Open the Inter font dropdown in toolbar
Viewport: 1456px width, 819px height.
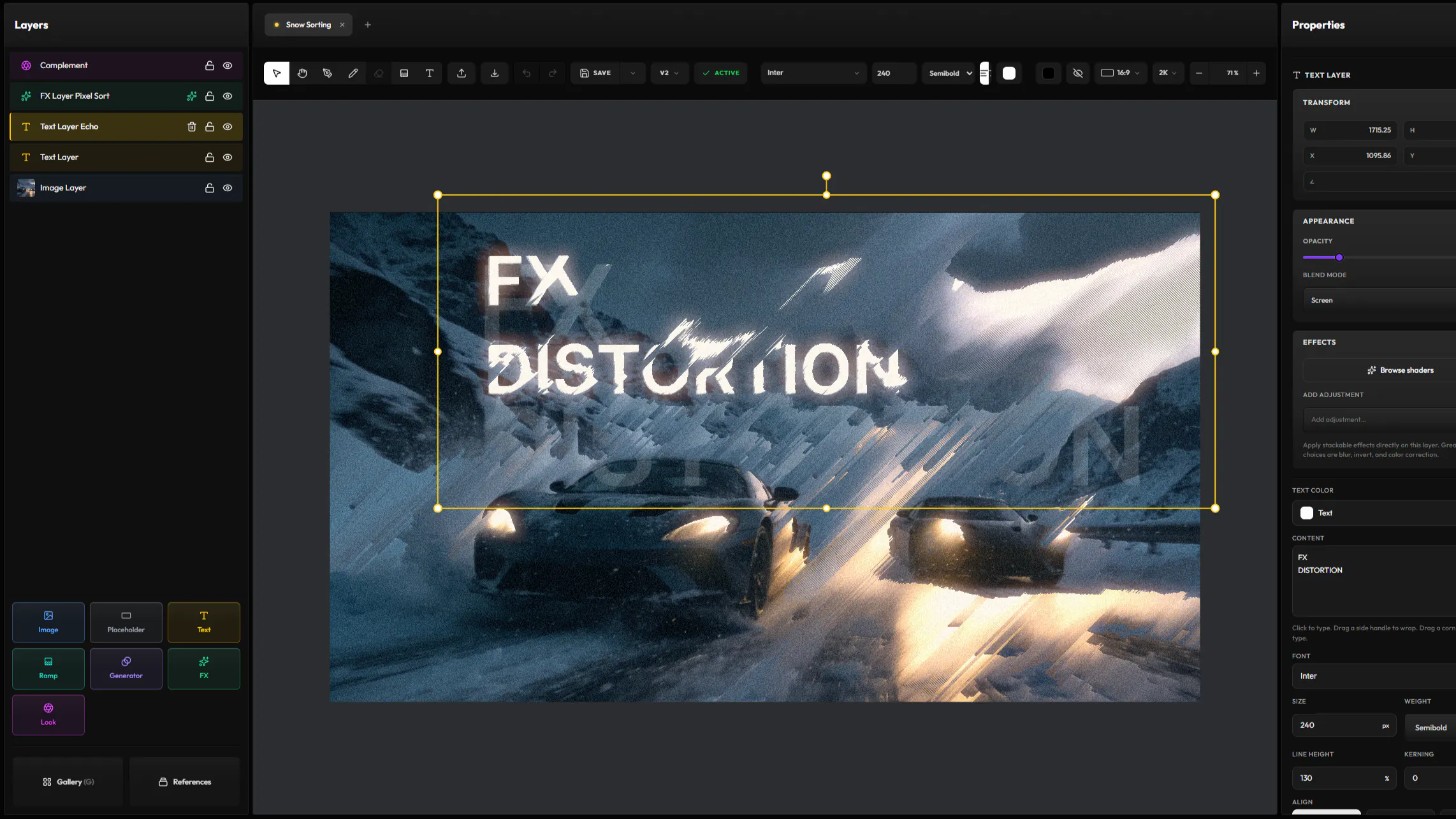point(813,73)
